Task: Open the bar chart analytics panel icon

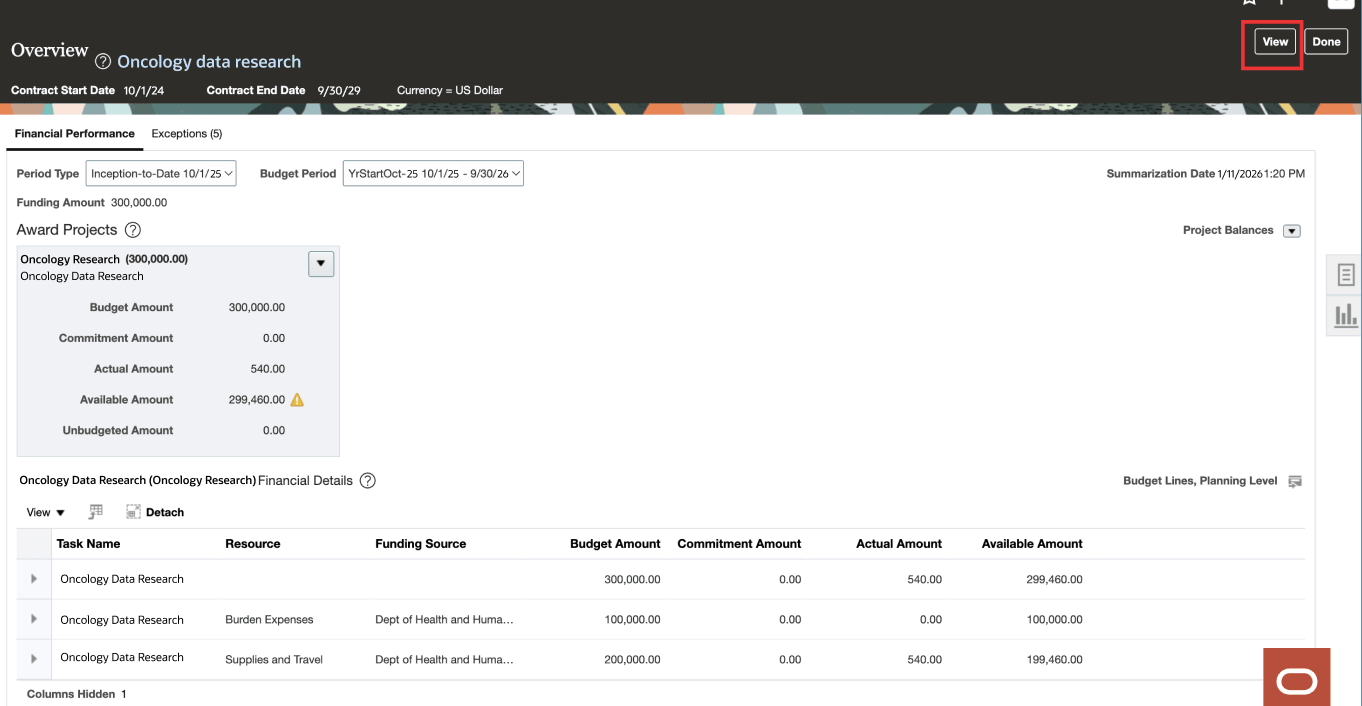Action: pyautogui.click(x=1344, y=315)
